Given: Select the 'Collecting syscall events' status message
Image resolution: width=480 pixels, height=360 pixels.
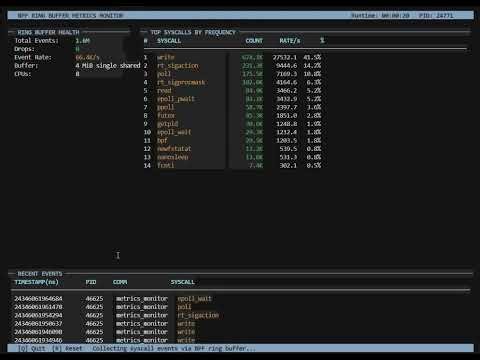Looking at the screenshot, I should point(174,348).
